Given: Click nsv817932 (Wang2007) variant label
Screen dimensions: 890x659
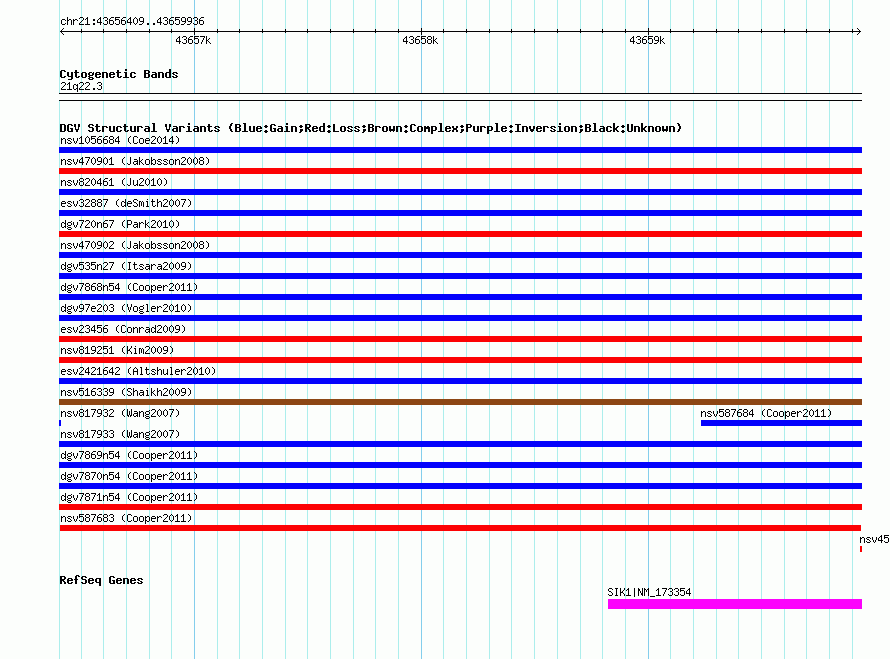Looking at the screenshot, I should pyautogui.click(x=120, y=413).
